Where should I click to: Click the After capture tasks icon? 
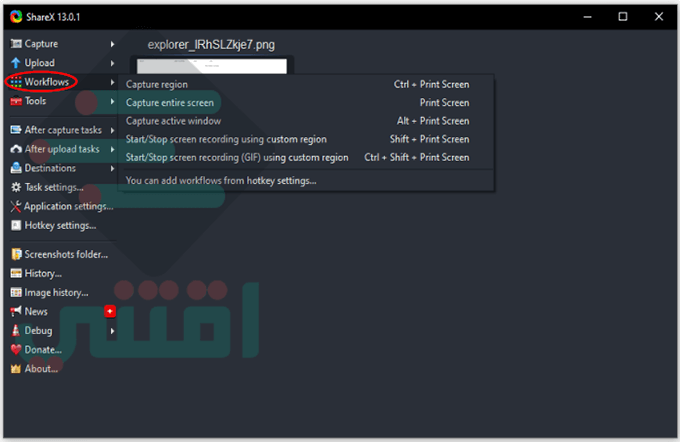coord(16,130)
